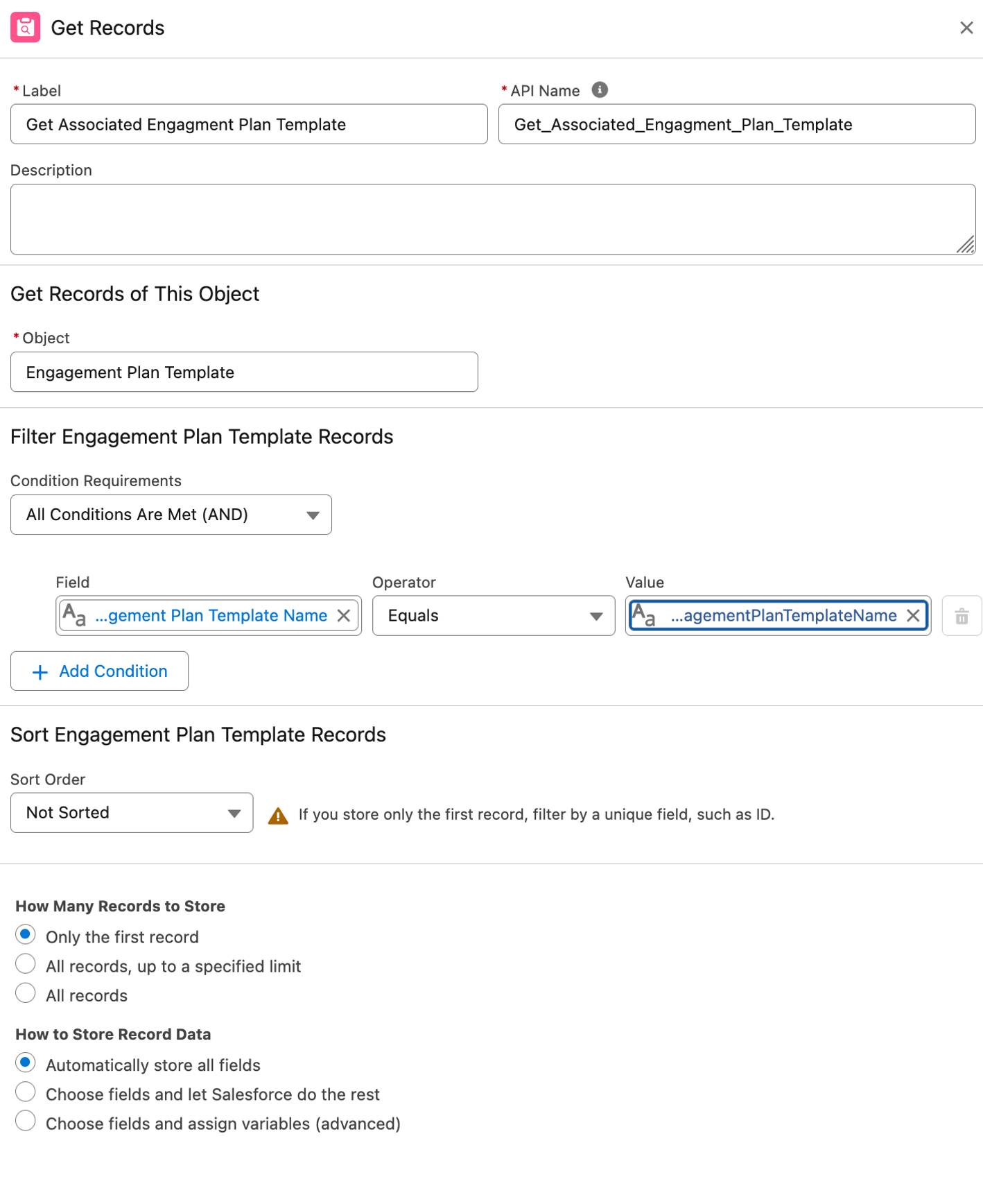Clear the Field Engagement Plan Template Name
This screenshot has width=983, height=1204.
tap(344, 616)
